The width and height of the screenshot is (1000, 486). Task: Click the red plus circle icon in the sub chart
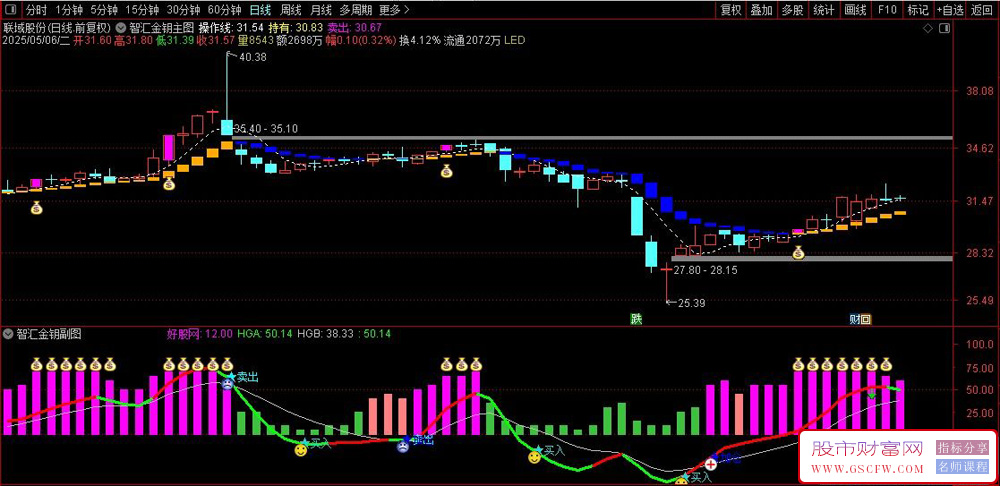[711, 464]
